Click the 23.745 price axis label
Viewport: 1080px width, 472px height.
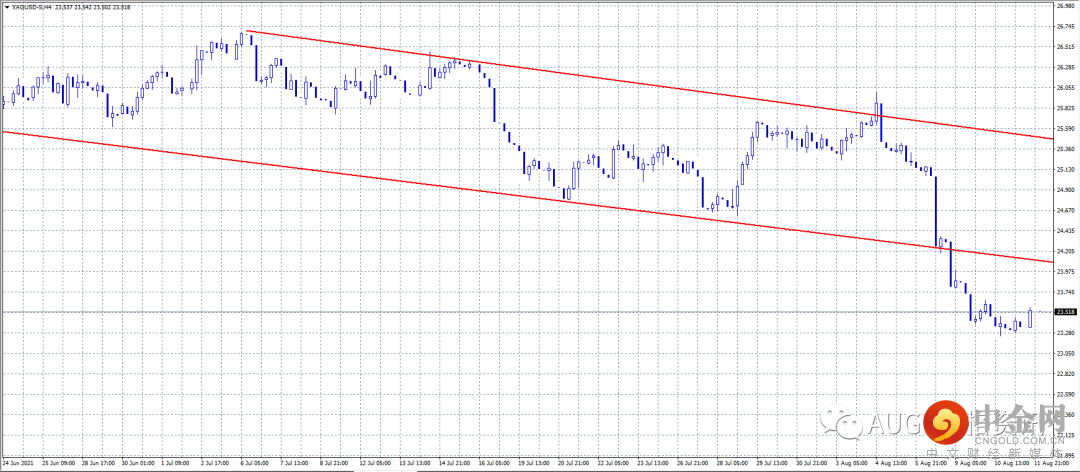point(1066,292)
